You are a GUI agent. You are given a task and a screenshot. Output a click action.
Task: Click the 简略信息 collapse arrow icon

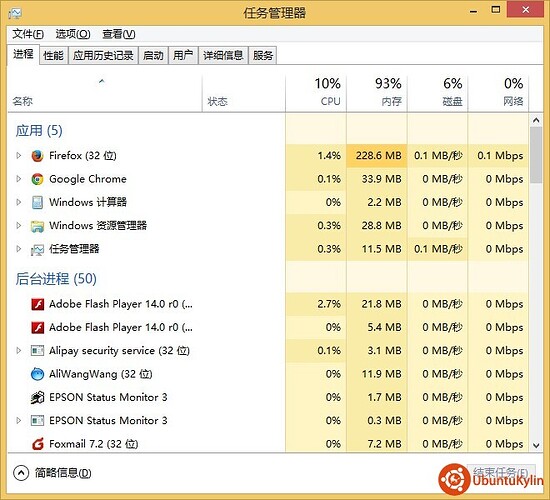[21, 473]
